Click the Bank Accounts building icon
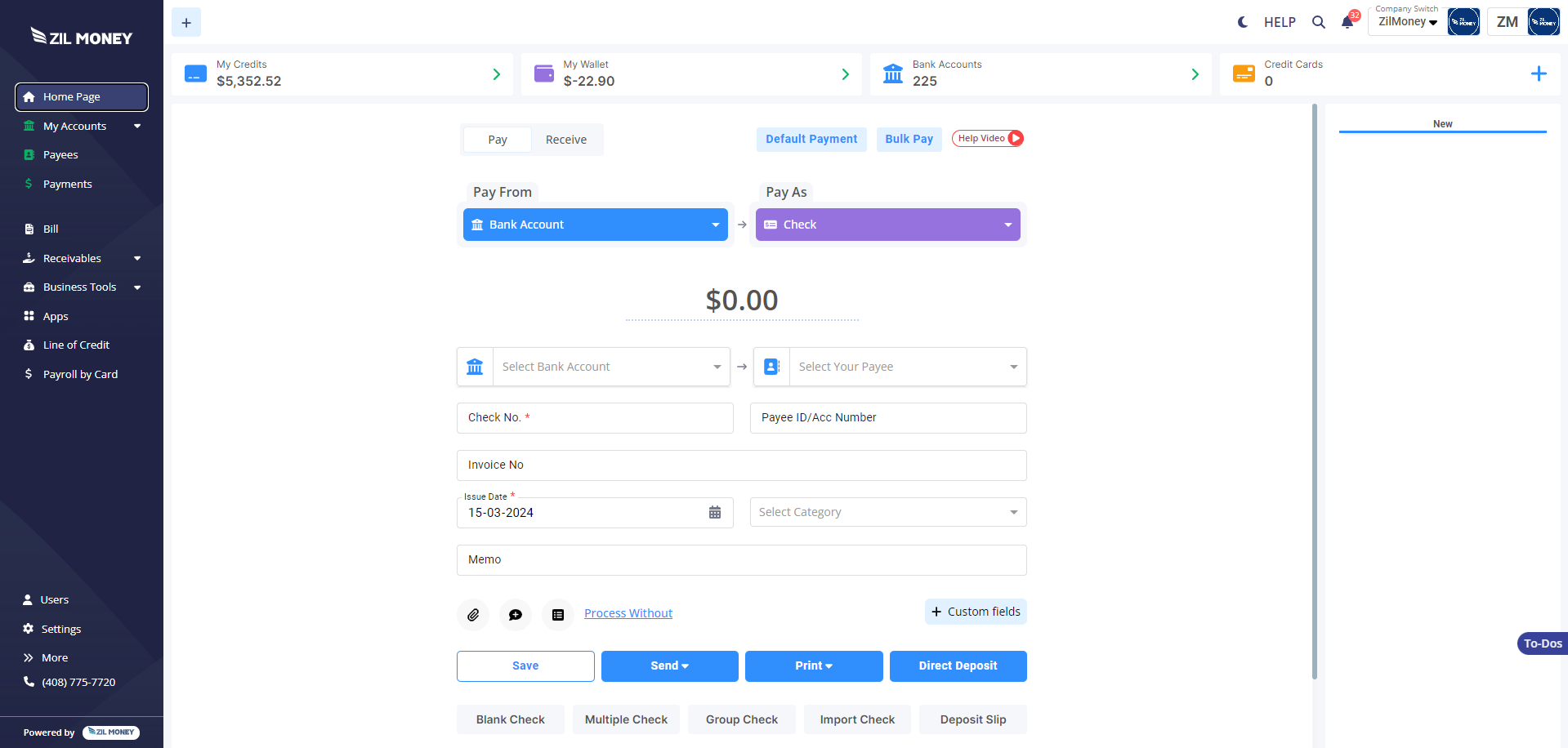Viewport: 1568px width, 748px height. click(x=893, y=73)
